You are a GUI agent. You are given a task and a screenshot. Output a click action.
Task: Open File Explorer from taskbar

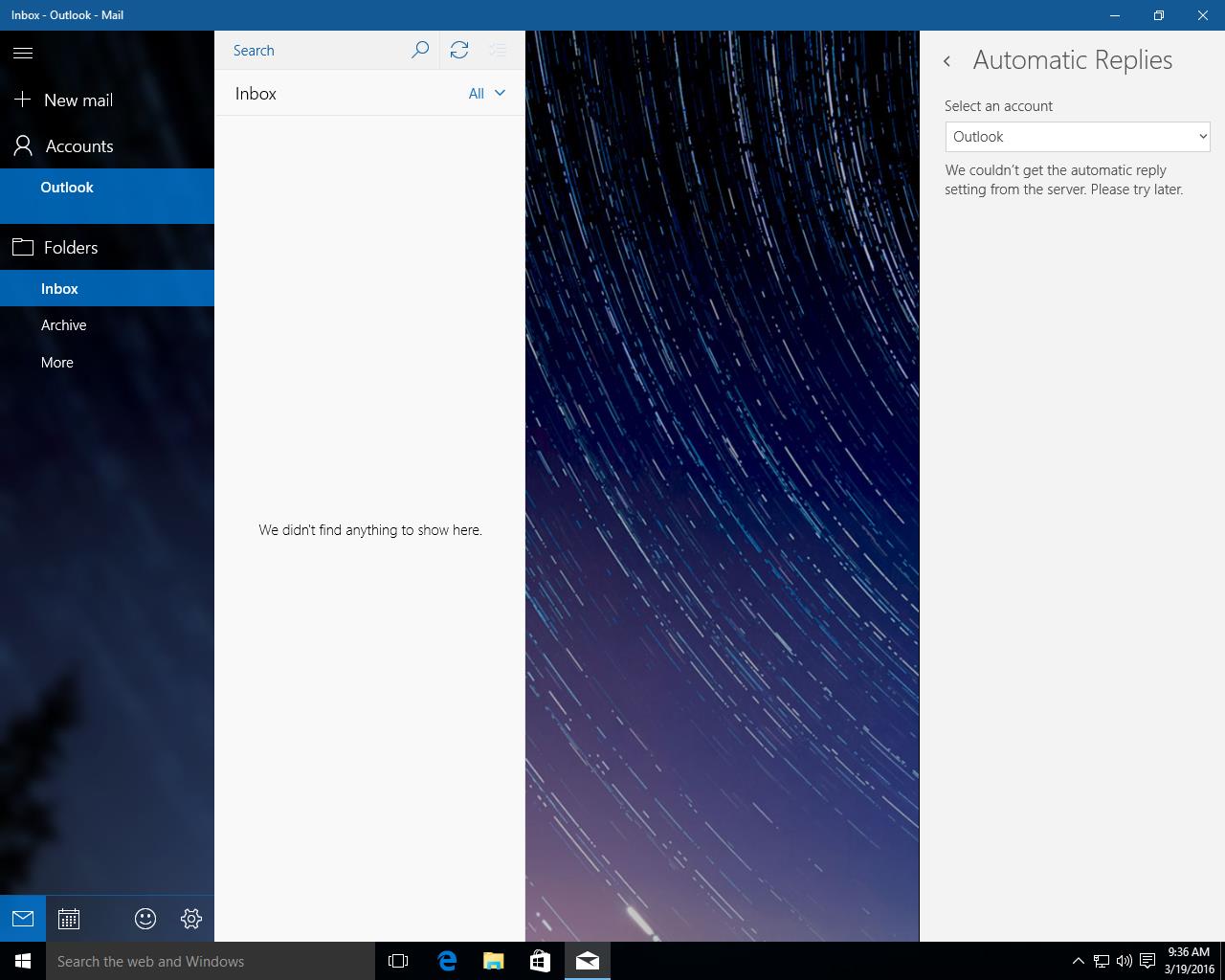coord(494,961)
